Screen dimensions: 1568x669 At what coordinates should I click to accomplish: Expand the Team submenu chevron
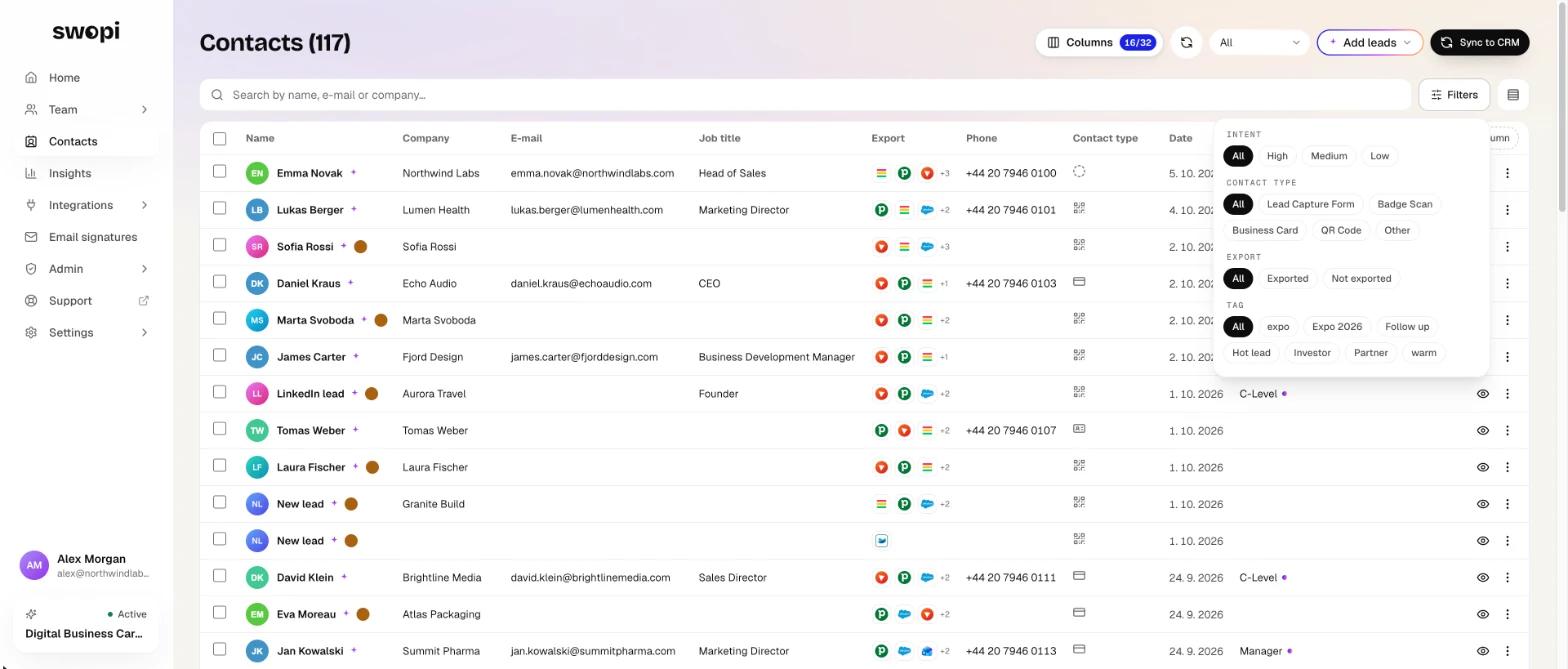[144, 110]
